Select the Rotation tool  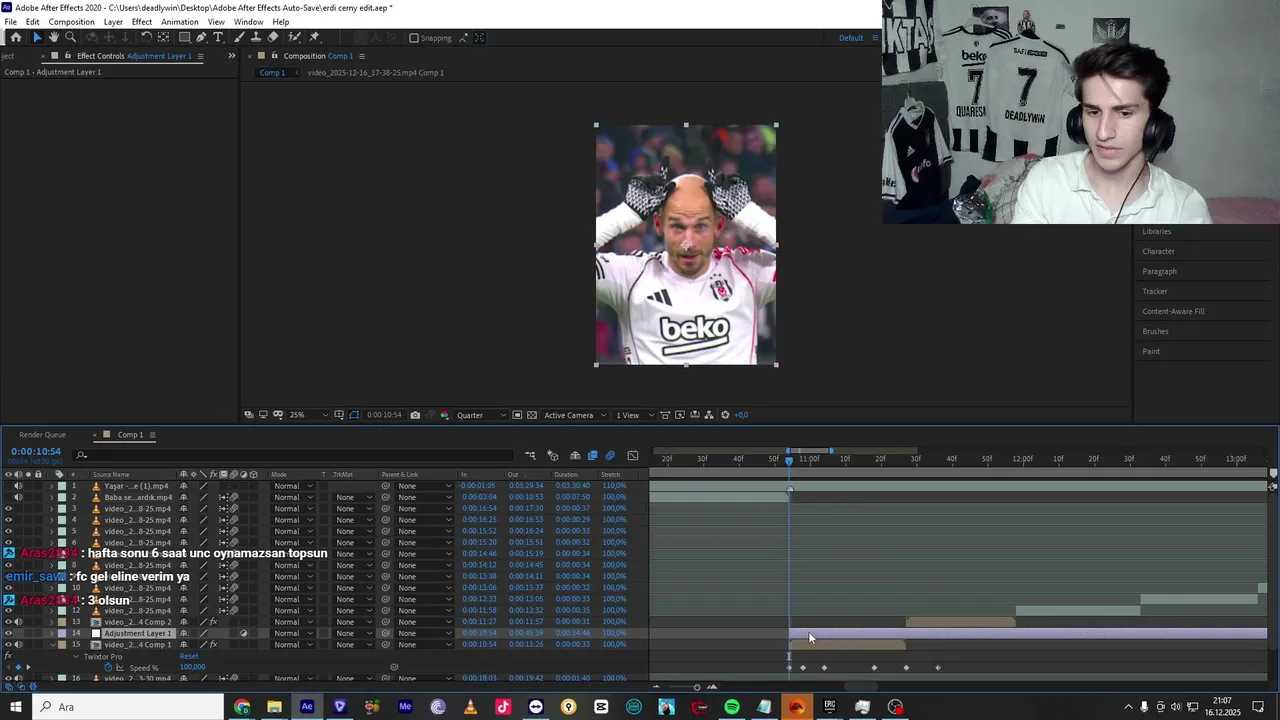click(x=146, y=37)
